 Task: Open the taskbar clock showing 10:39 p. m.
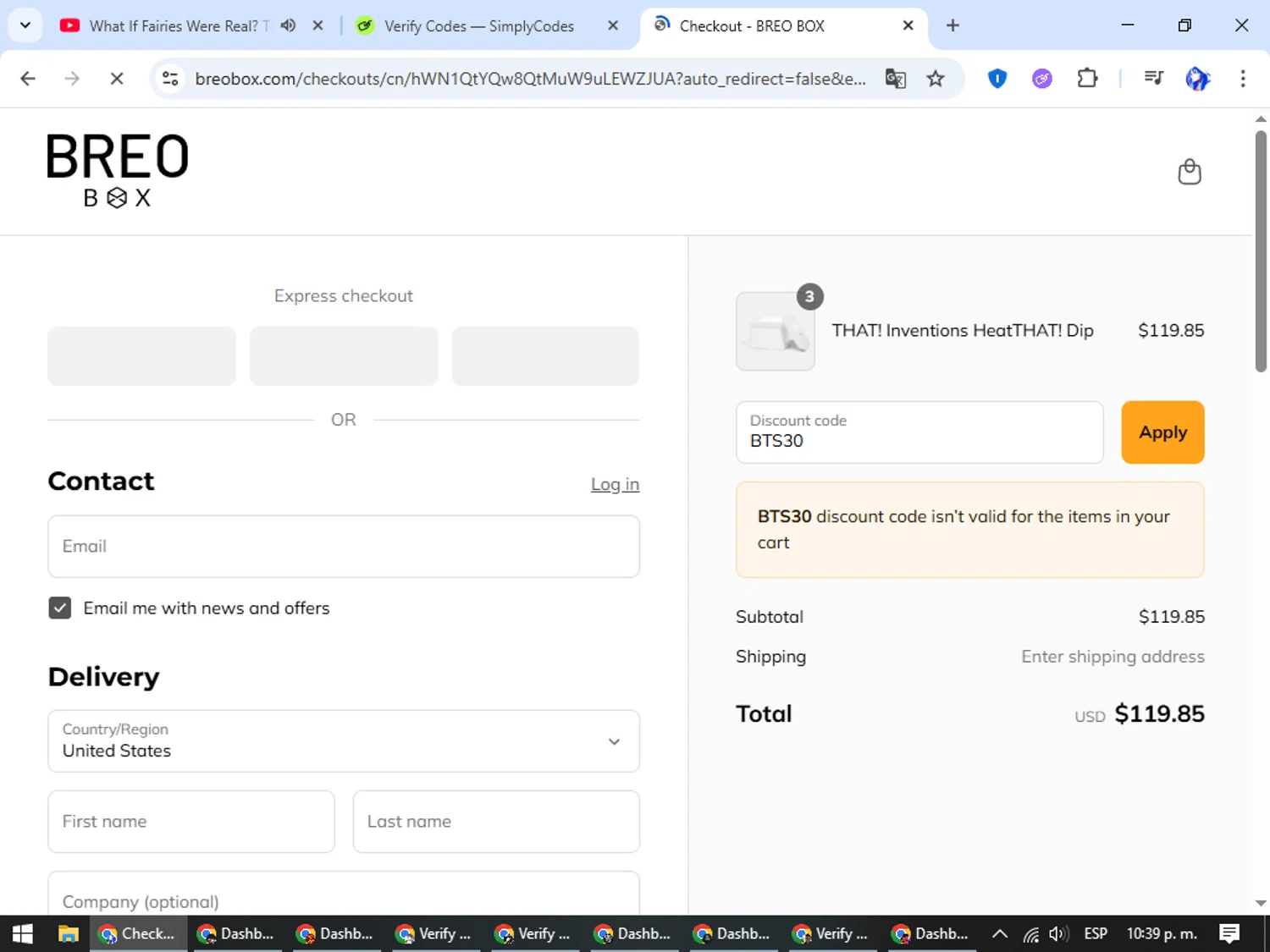point(1162,933)
